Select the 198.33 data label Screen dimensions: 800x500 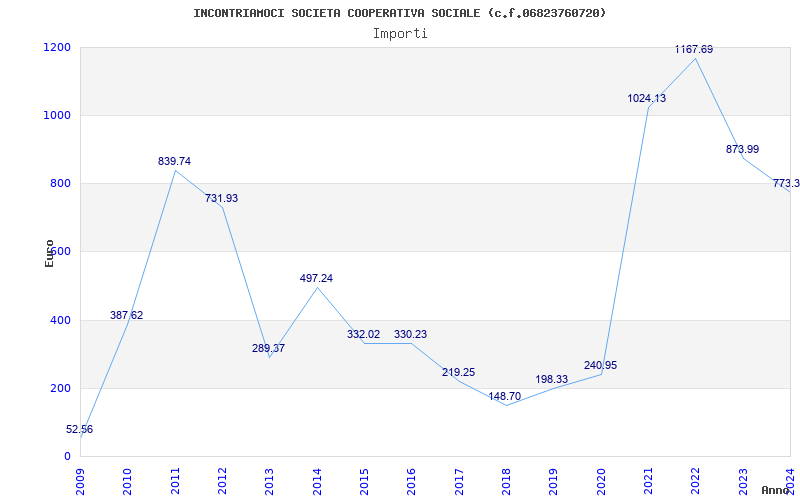pyautogui.click(x=552, y=380)
